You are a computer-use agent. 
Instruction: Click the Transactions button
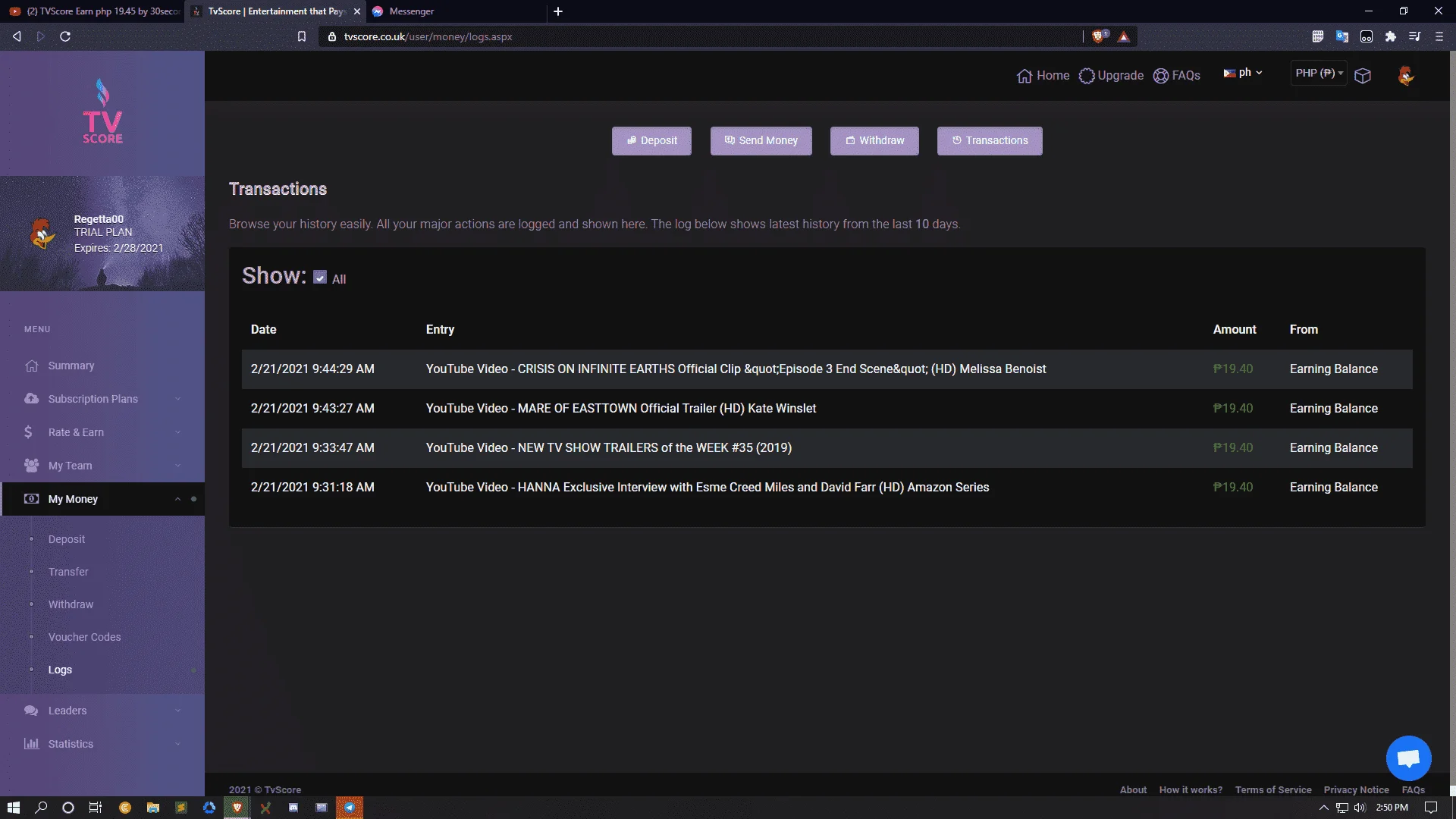(990, 141)
